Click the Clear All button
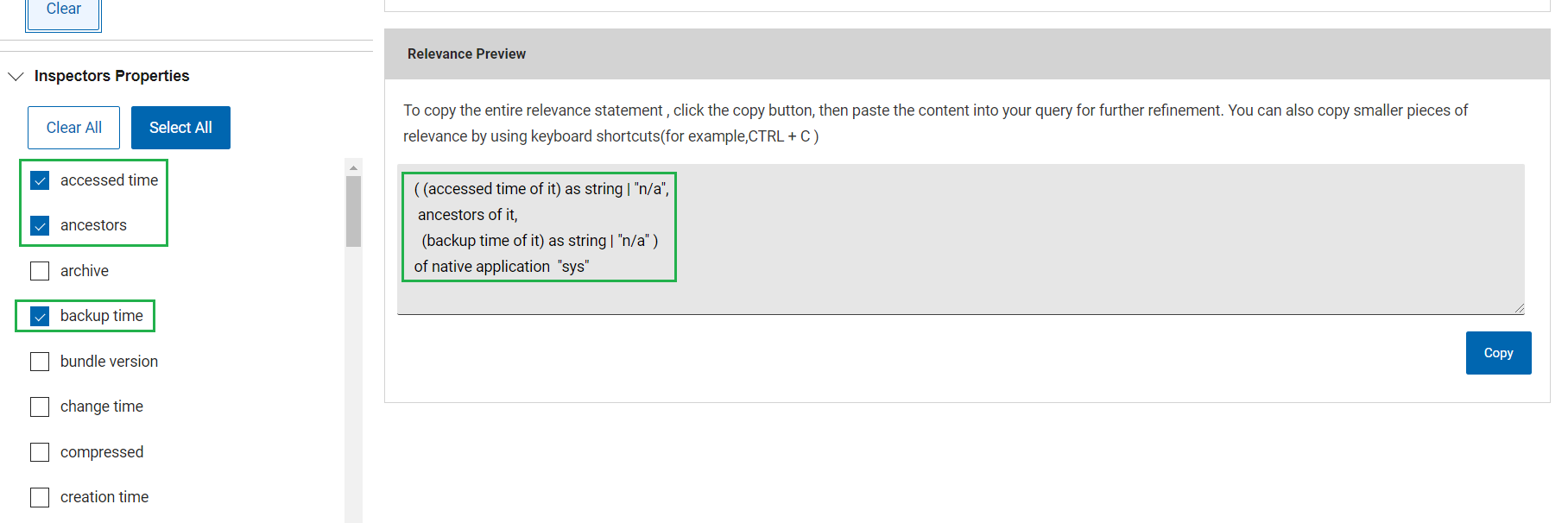This screenshot has height=523, width=1568. [74, 128]
